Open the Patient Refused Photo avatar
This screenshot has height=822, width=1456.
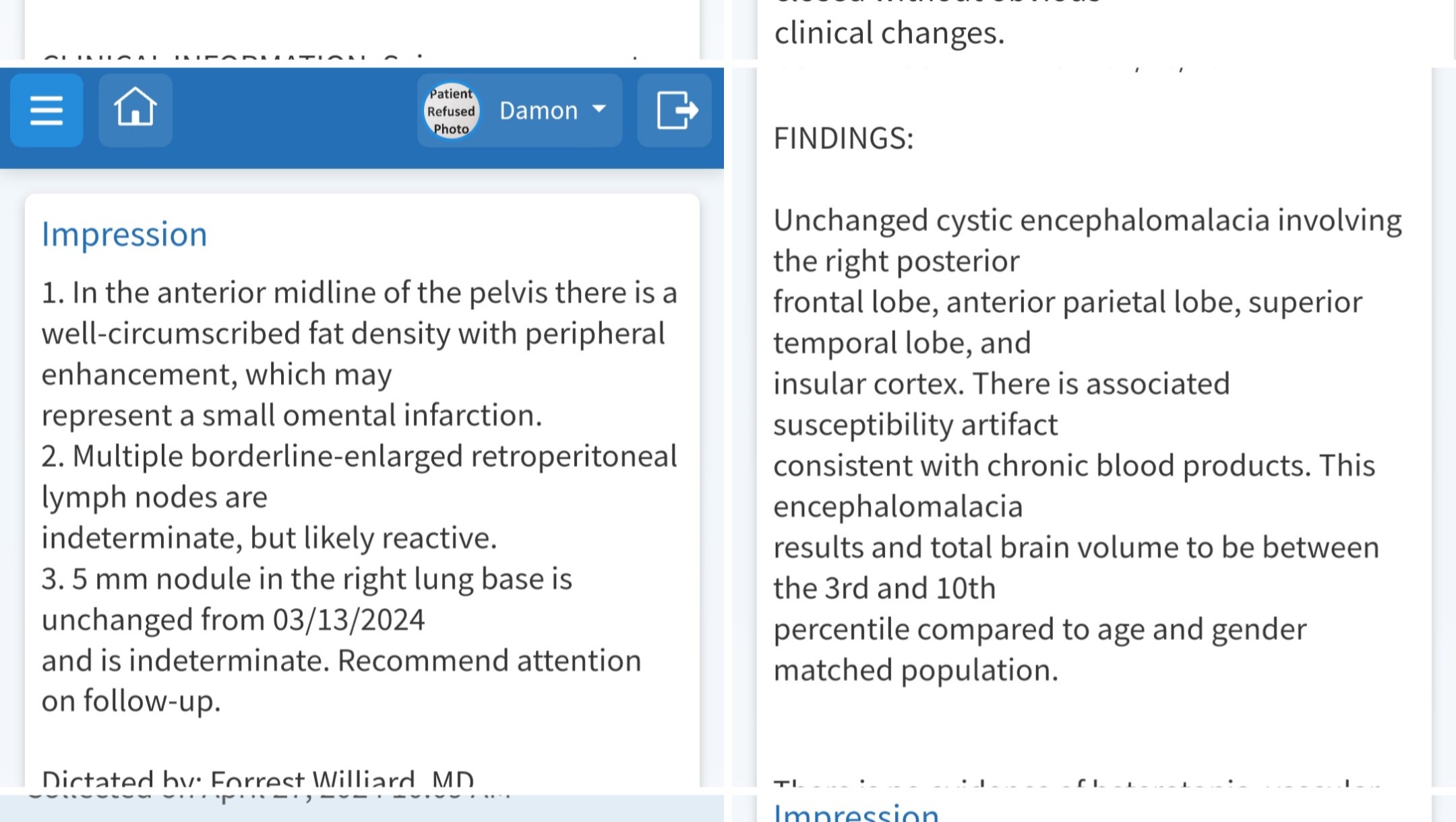pos(451,110)
